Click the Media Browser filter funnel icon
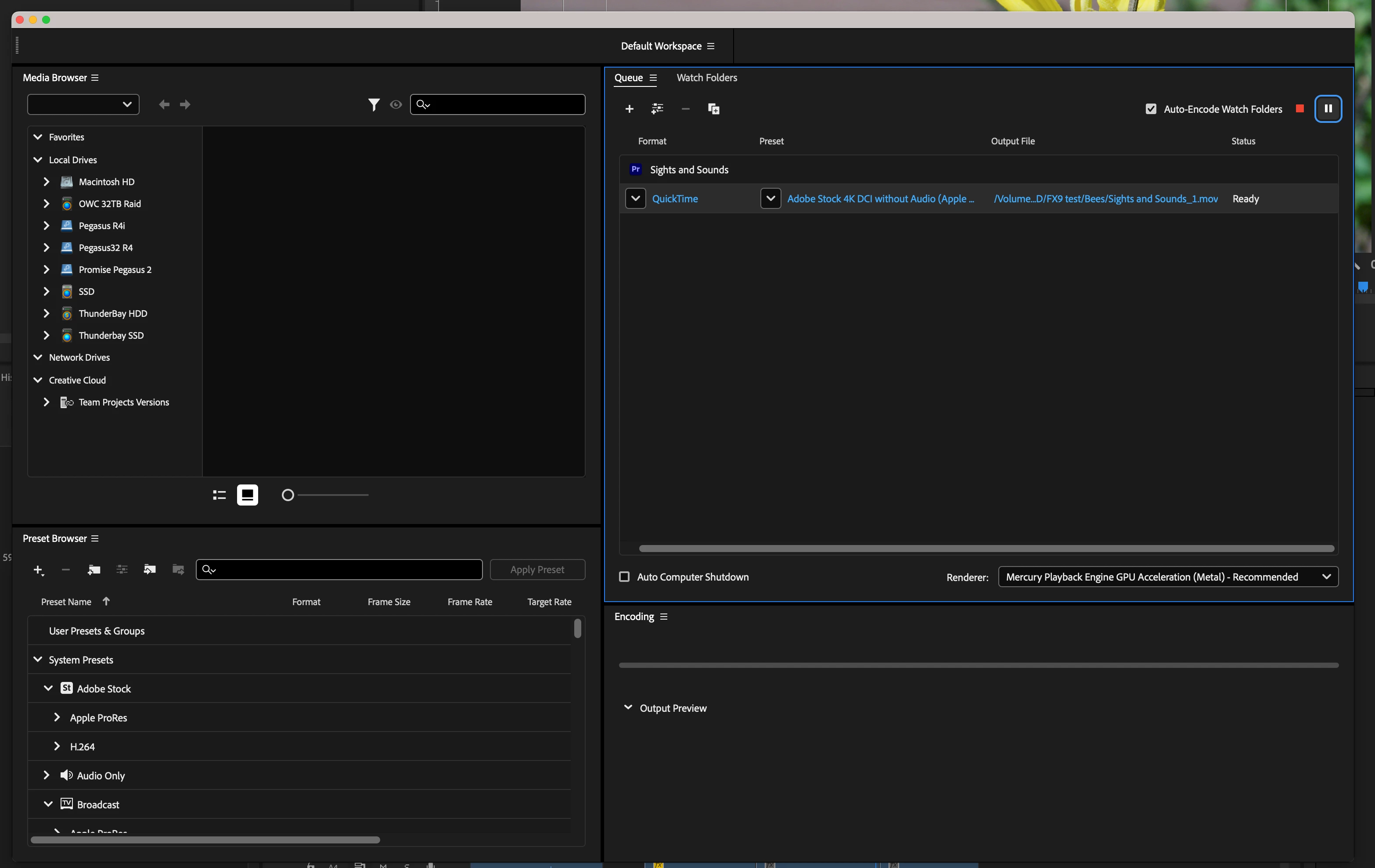Image resolution: width=1375 pixels, height=868 pixels. 374,104
